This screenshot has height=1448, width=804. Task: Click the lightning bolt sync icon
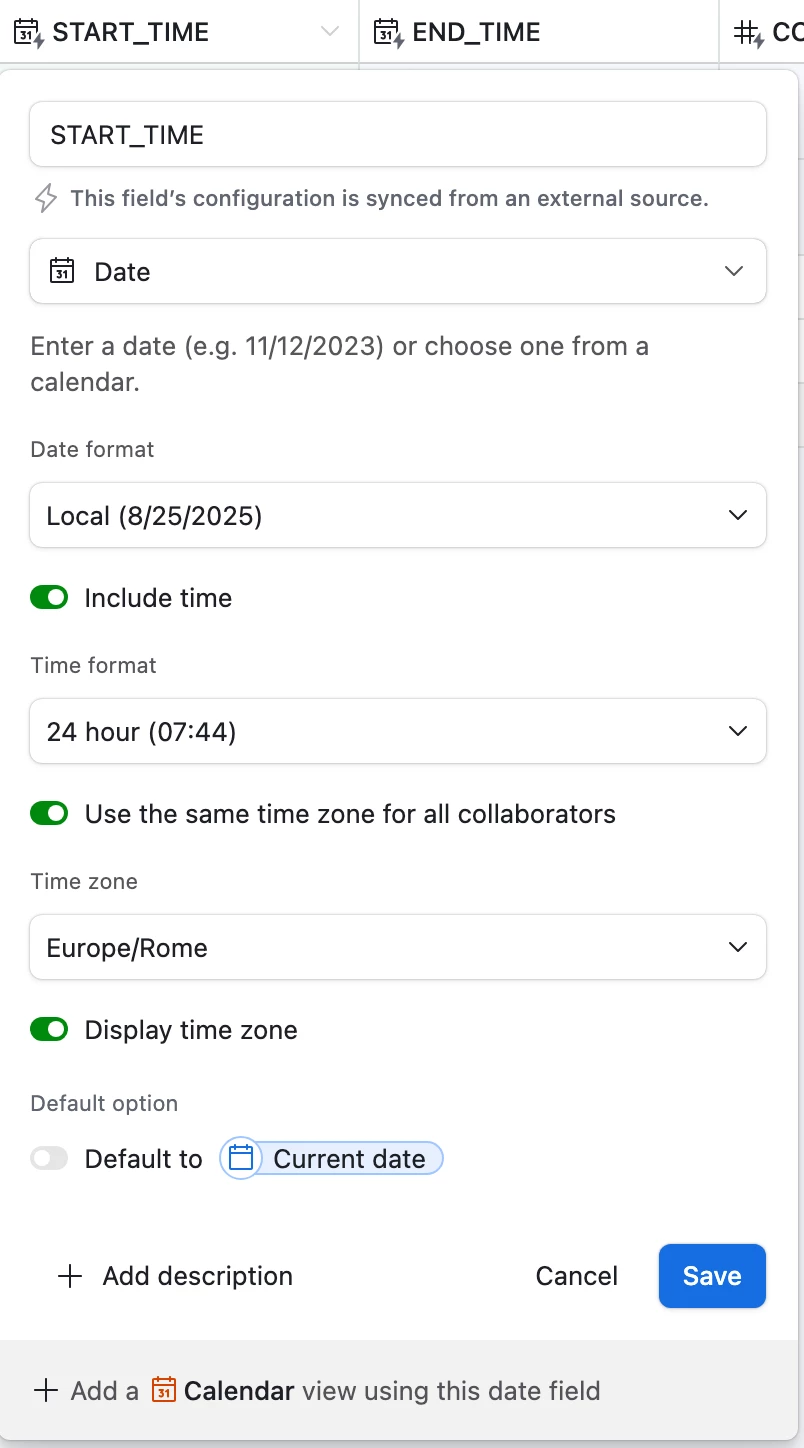click(46, 198)
